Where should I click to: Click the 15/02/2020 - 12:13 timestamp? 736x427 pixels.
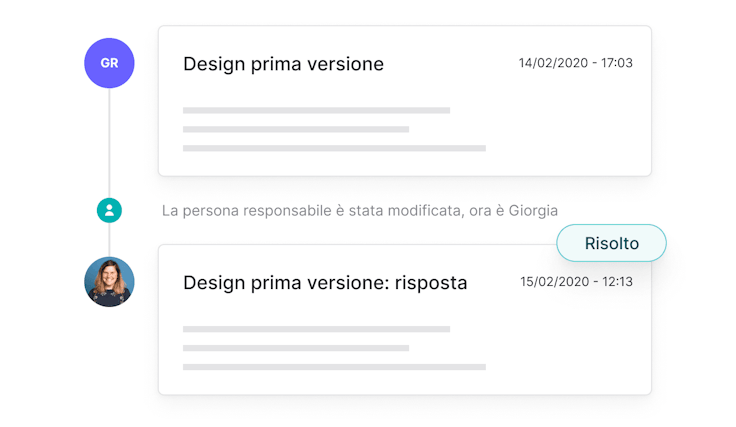(x=576, y=282)
